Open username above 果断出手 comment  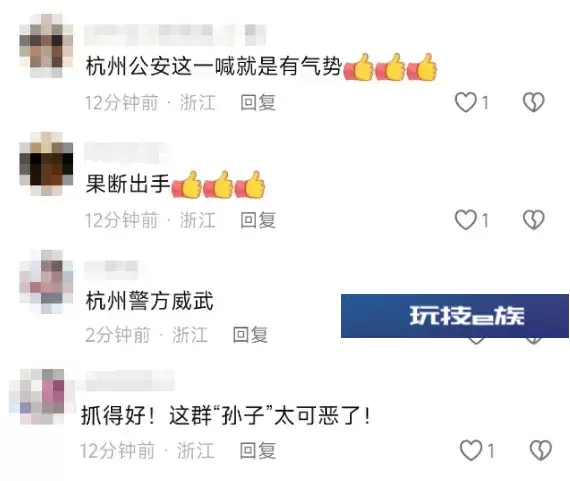click(126, 153)
